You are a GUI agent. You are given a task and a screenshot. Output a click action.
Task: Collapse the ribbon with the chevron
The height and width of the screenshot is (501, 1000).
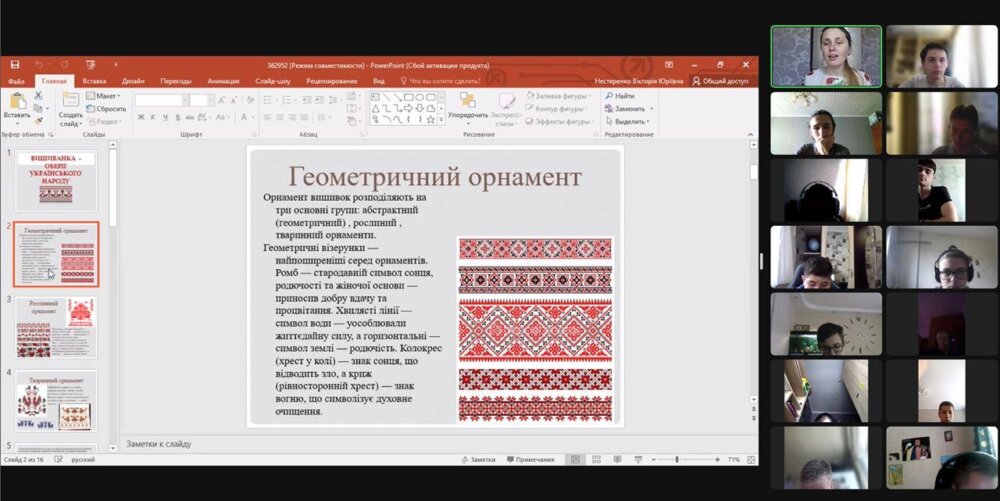pyautogui.click(x=750, y=134)
